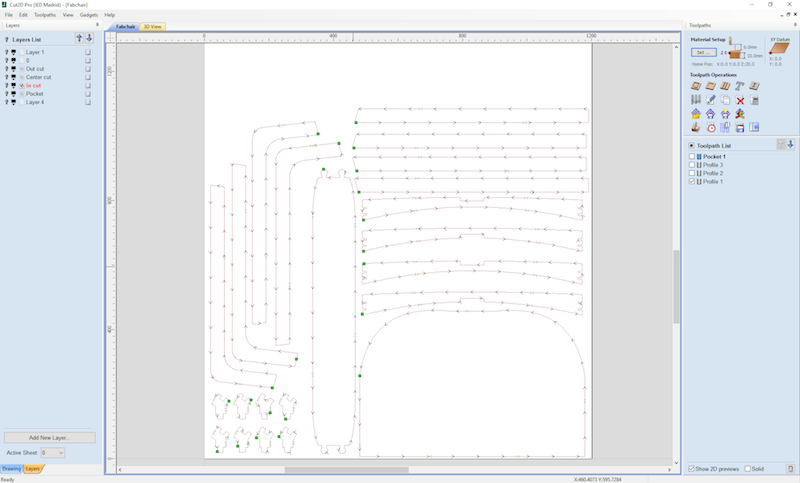Save toolpaths using the disk icon
This screenshot has width=800, height=483.
(x=740, y=128)
